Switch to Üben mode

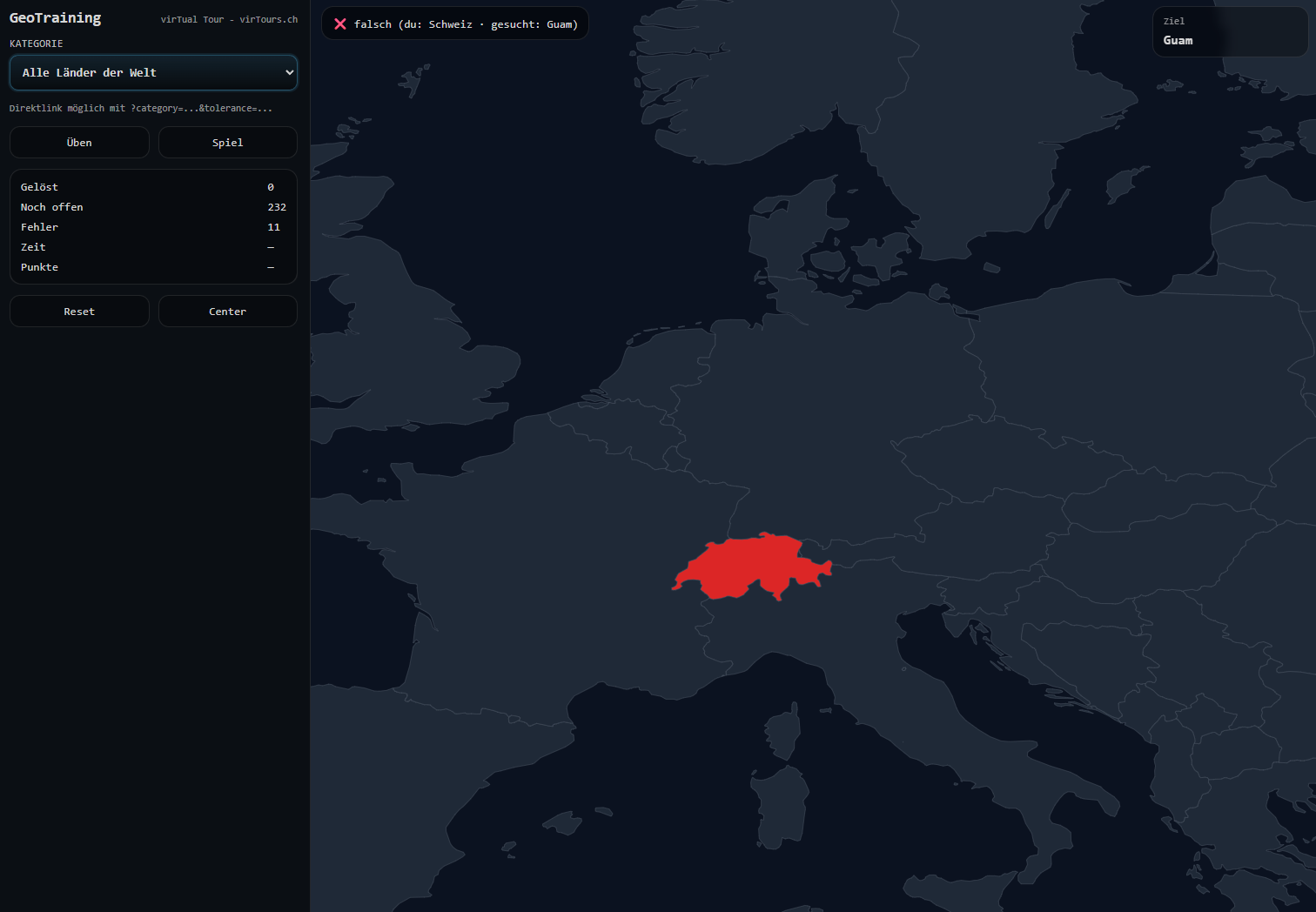click(x=79, y=143)
